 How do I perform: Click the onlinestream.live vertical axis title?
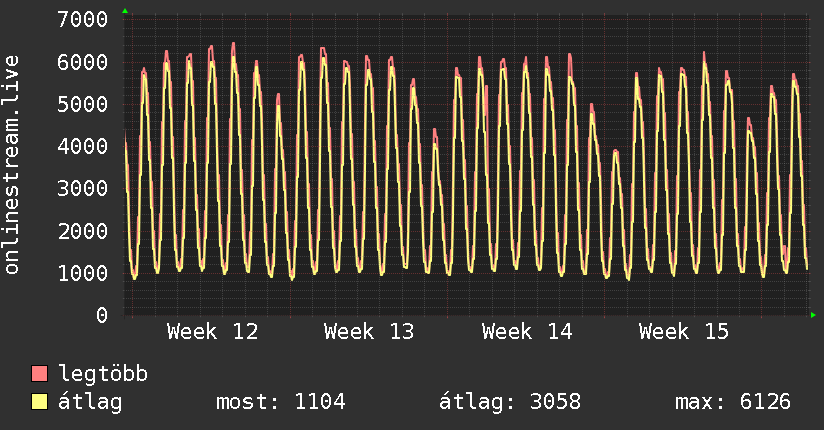point(12,180)
